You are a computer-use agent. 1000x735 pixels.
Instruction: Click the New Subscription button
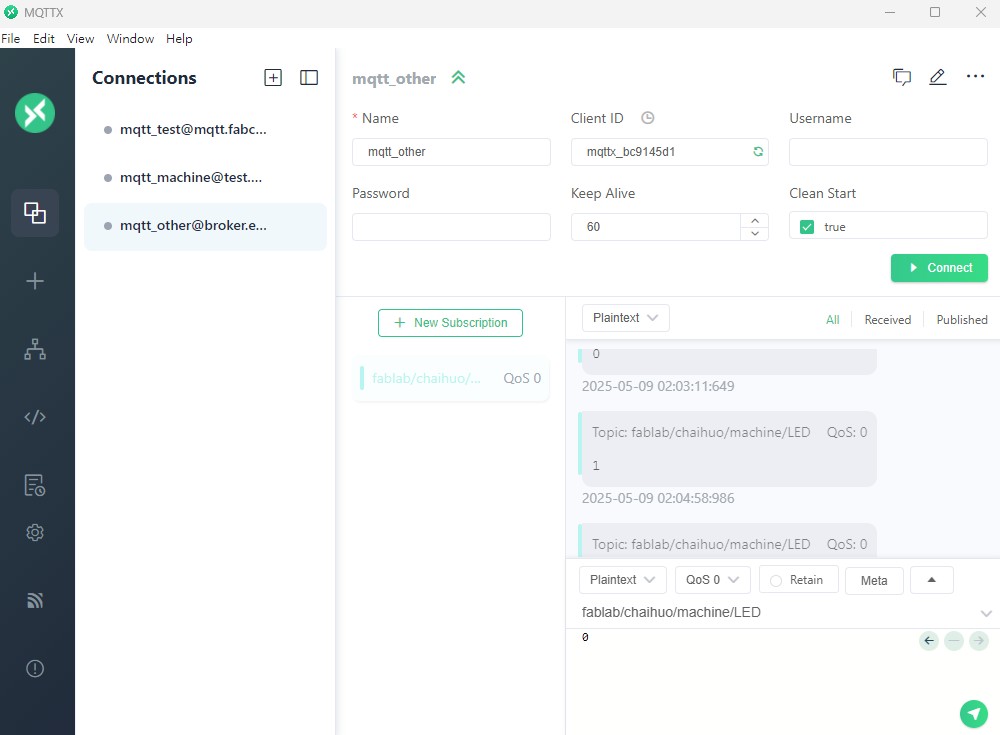point(450,323)
